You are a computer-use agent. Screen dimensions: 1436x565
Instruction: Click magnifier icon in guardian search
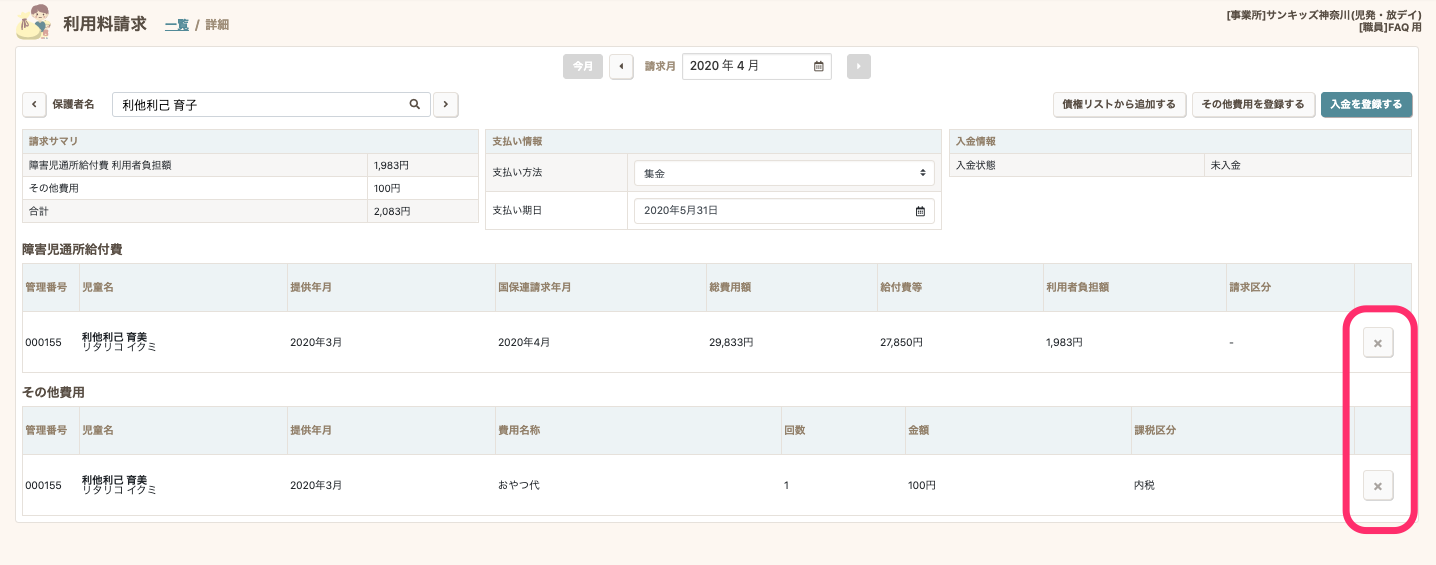(x=414, y=104)
